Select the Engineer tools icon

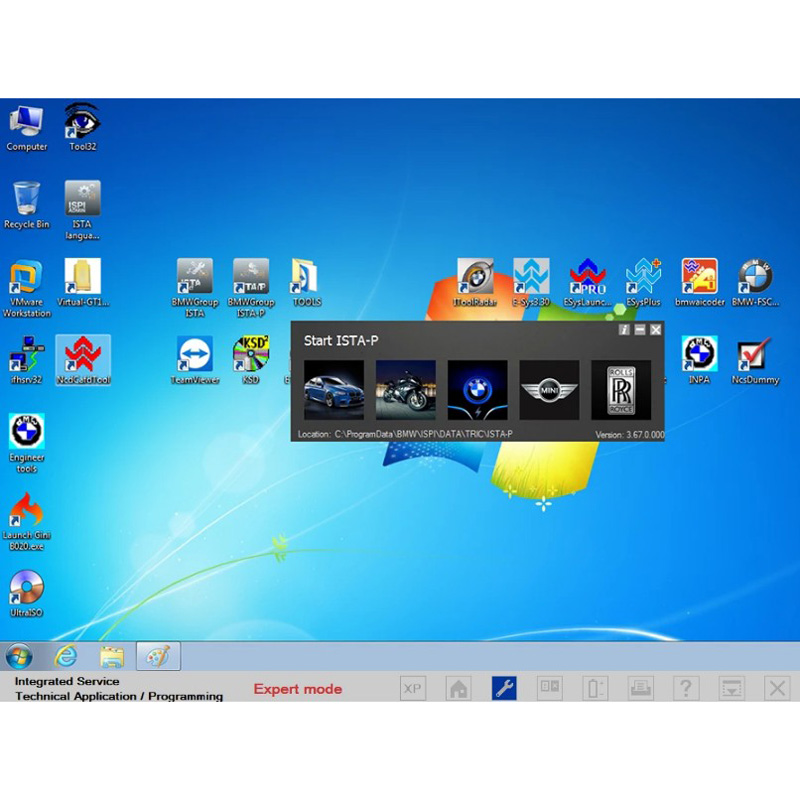pos(26,444)
